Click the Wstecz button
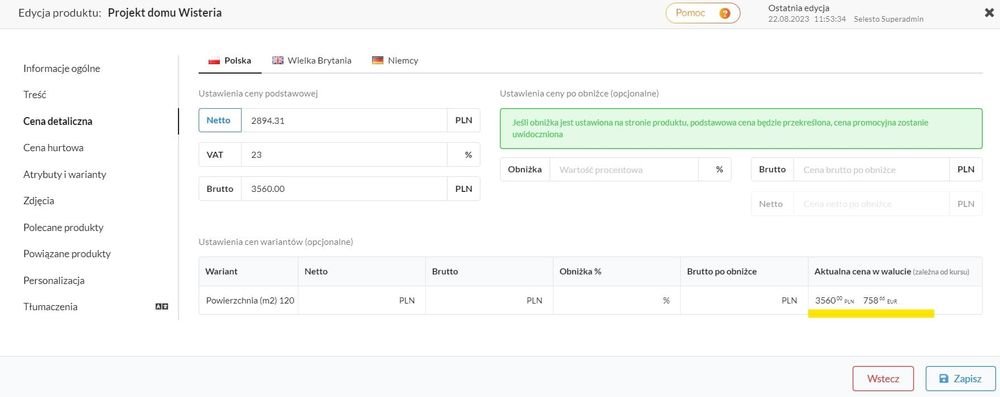Image resolution: width=1000 pixels, height=397 pixels. pos(883,378)
